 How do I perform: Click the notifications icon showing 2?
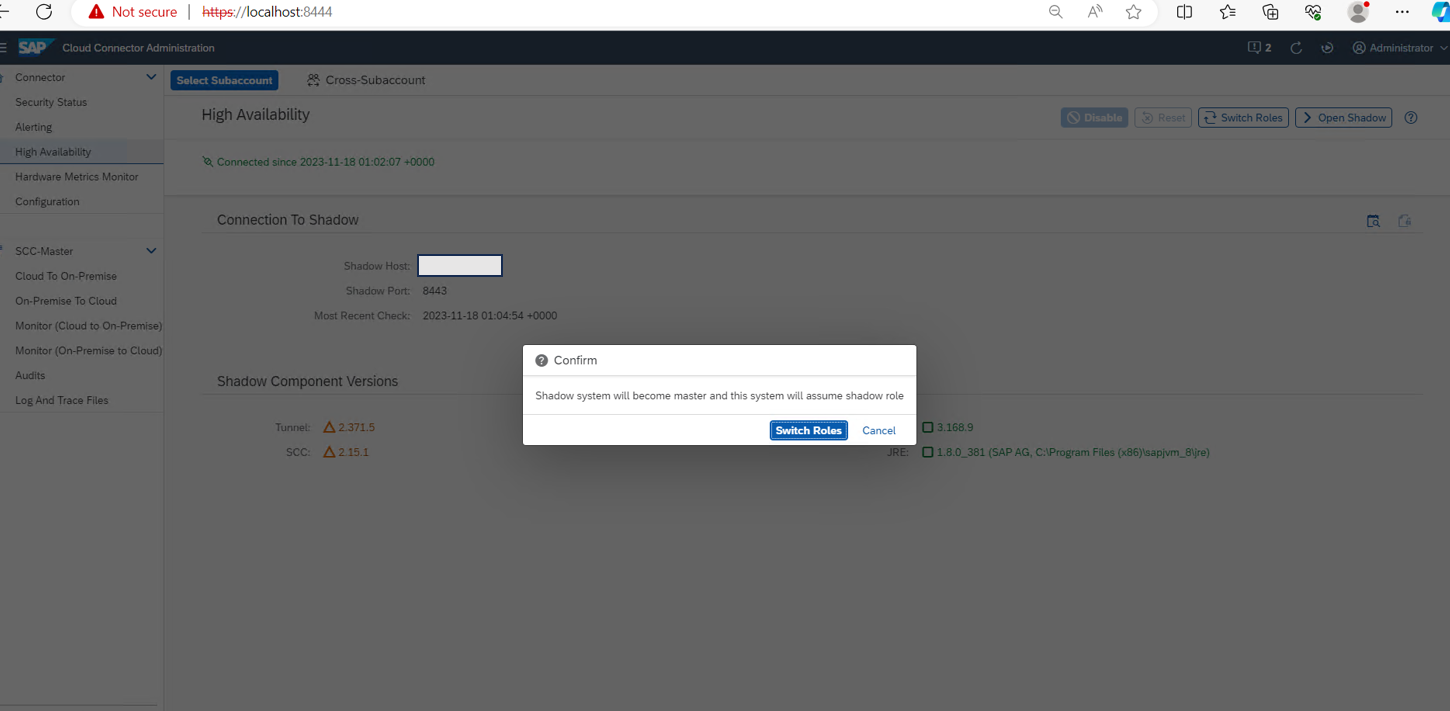point(1259,48)
